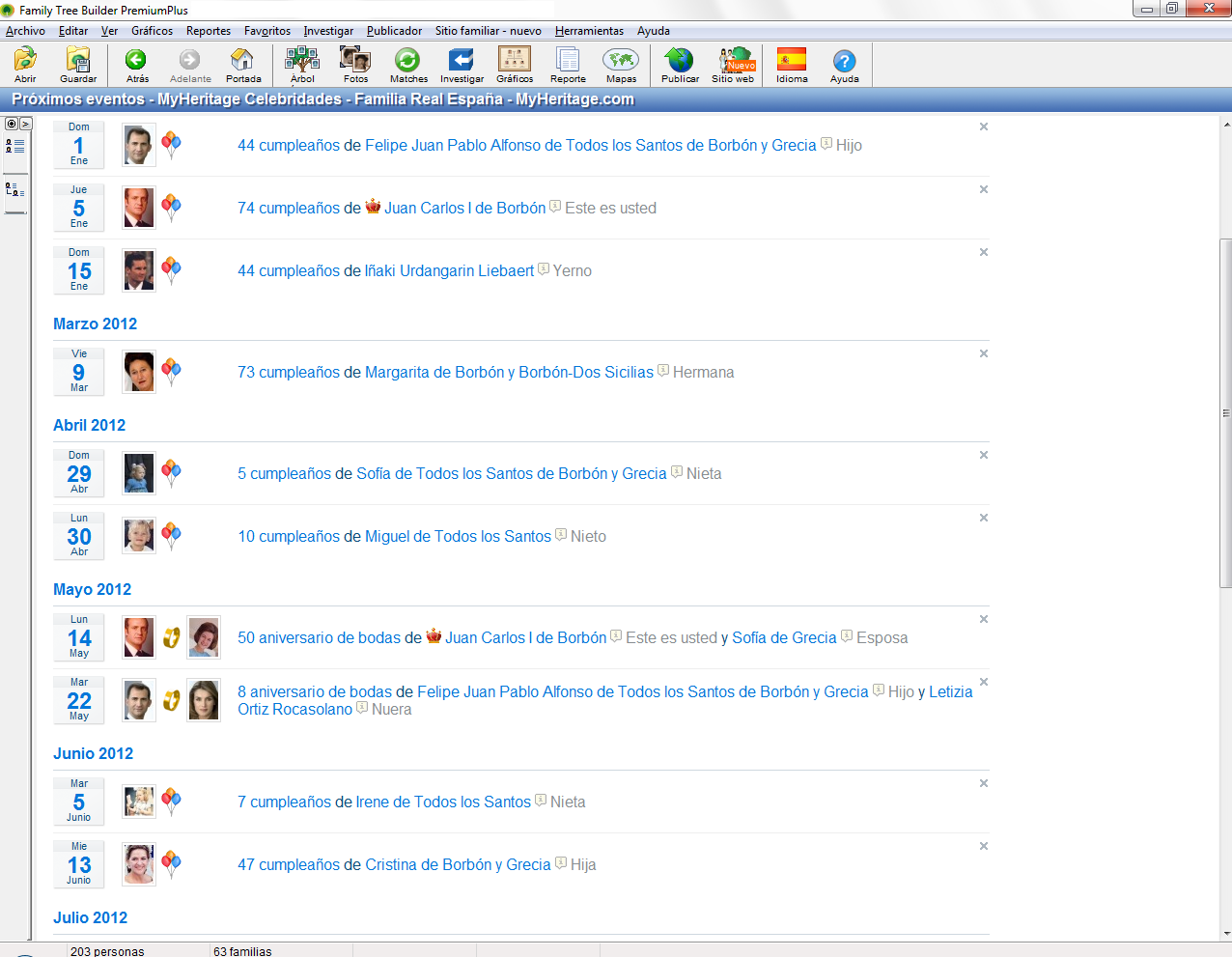
Task: Click Sofía de Grecia photo thumbnail
Action: pyautogui.click(x=204, y=637)
